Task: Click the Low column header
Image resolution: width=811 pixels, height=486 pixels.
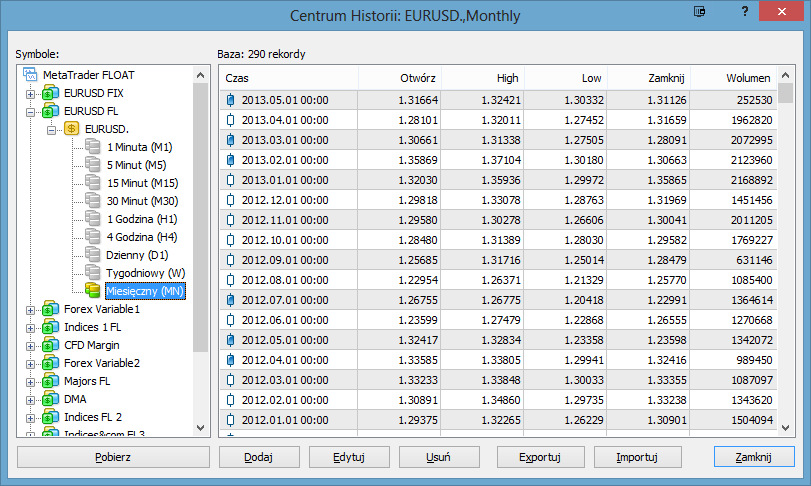Action: click(565, 78)
